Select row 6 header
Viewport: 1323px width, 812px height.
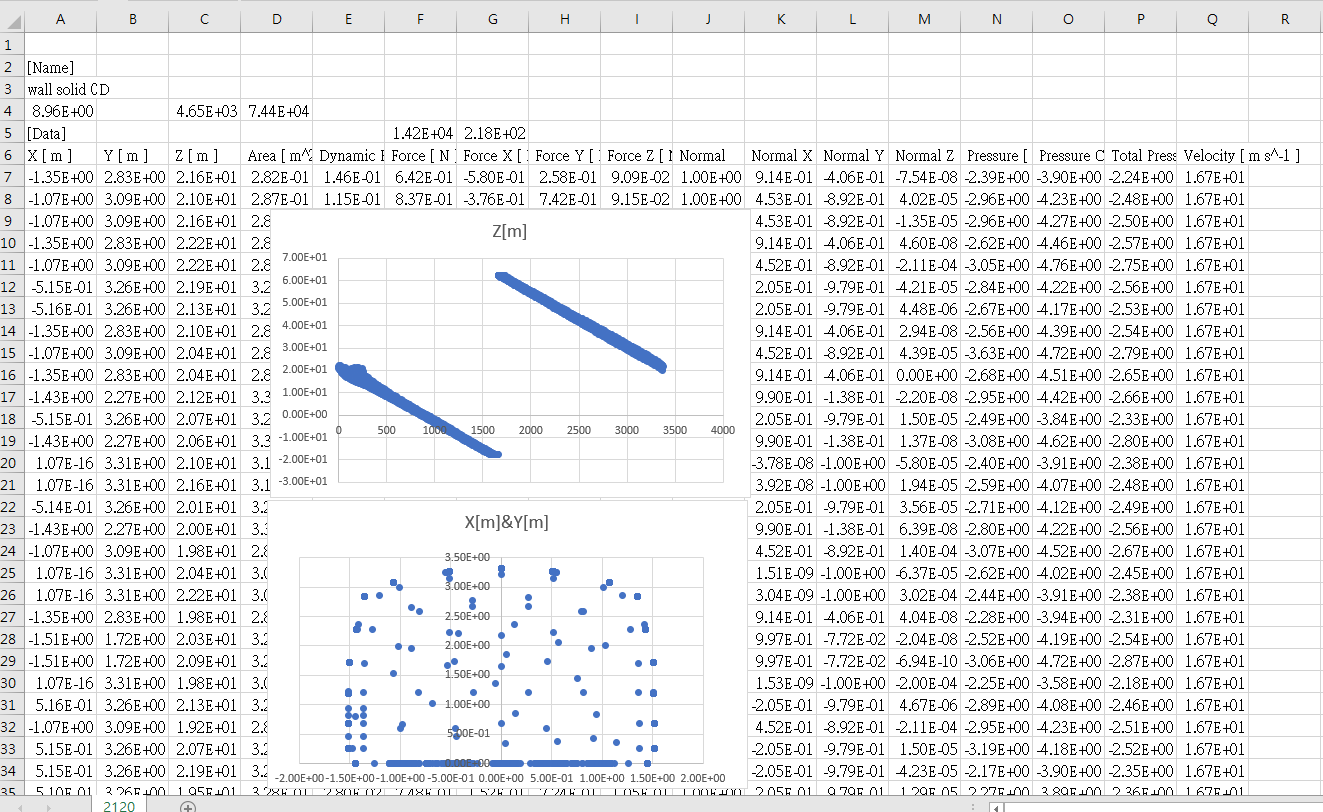point(11,155)
